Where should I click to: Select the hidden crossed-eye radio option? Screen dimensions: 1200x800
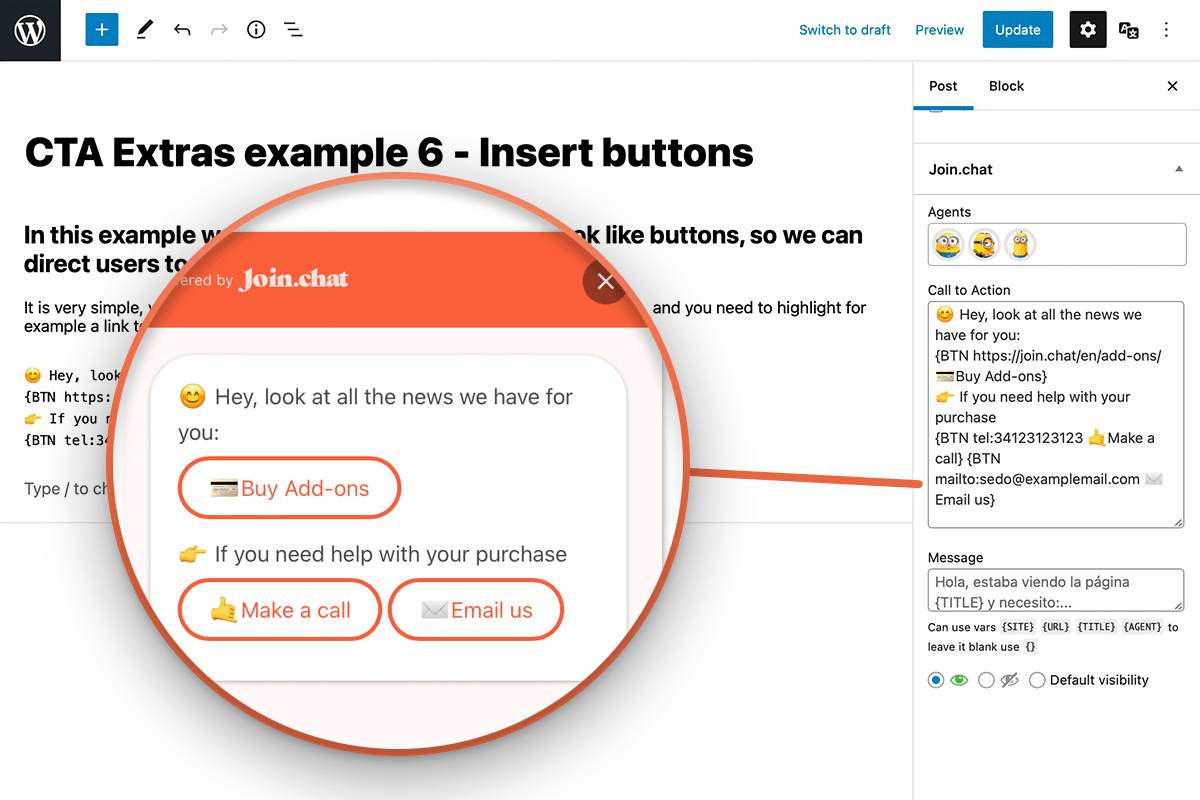pyautogui.click(x=986, y=680)
